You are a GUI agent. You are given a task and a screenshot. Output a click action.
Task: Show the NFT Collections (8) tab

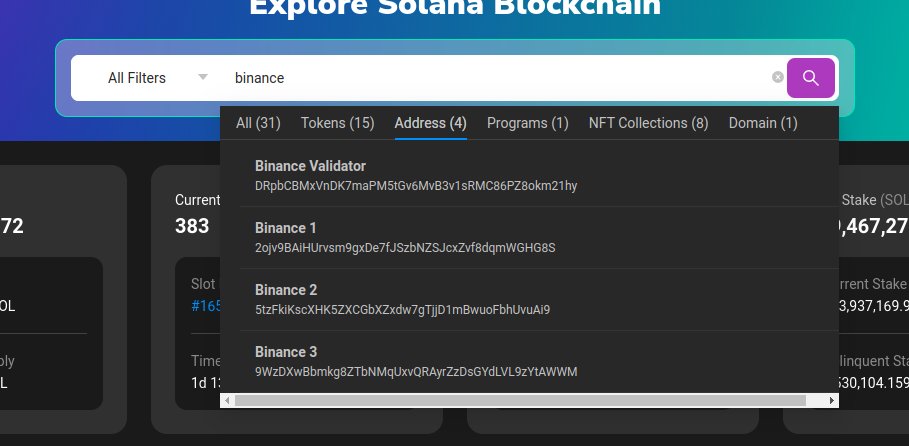[648, 123]
